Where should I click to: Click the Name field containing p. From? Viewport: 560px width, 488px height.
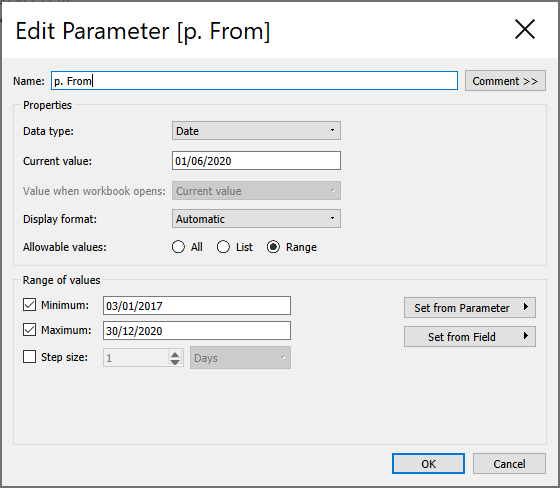tap(254, 81)
